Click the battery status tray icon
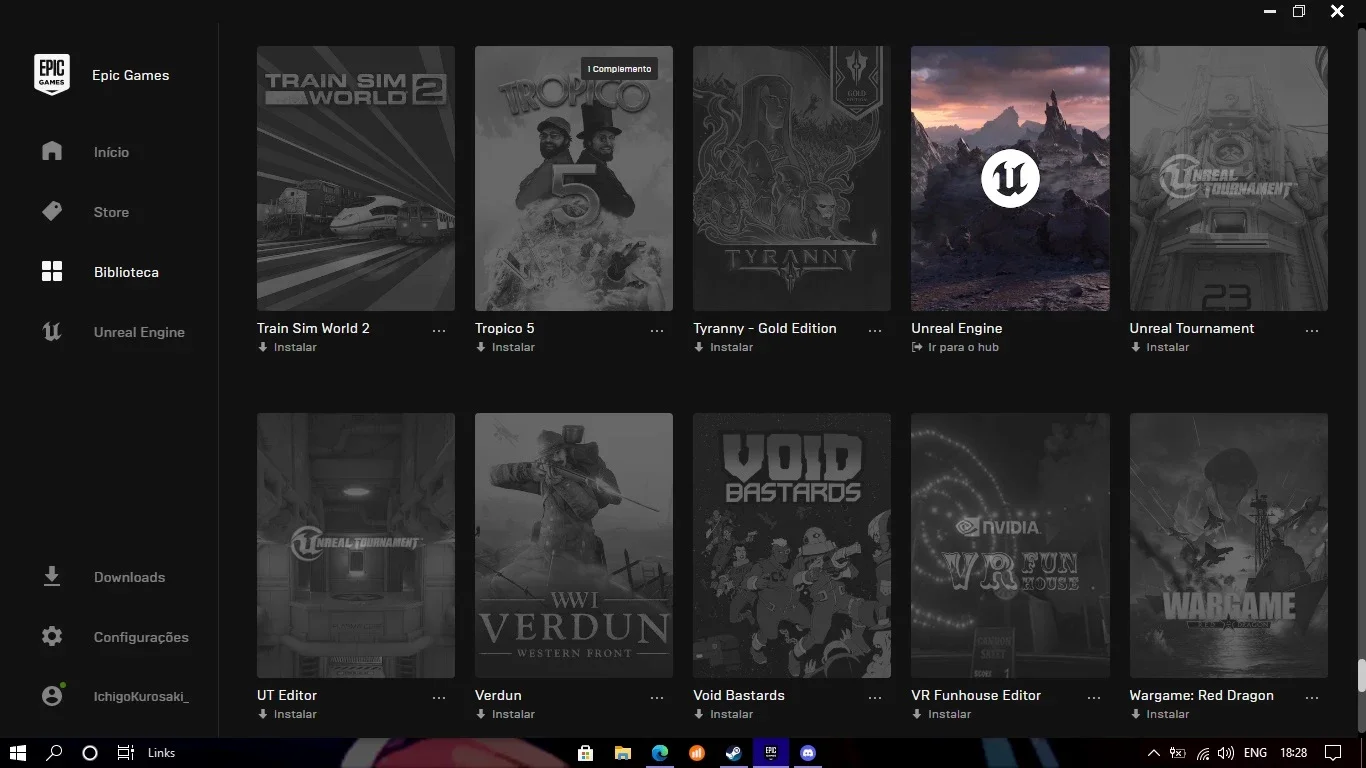Screen dimensions: 1366x768 coord(1178,753)
